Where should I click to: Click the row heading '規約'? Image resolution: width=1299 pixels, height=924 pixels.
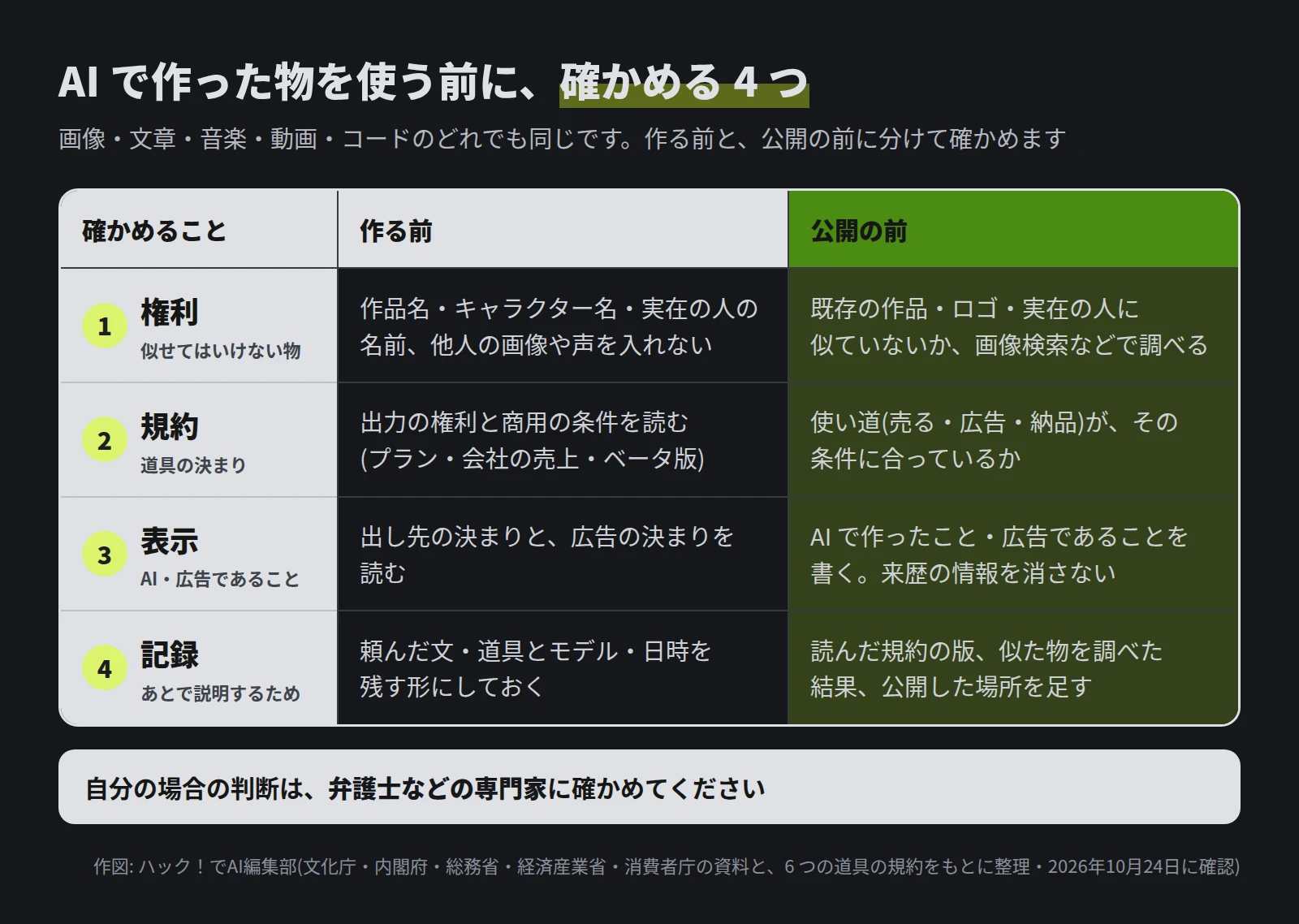click(x=170, y=427)
